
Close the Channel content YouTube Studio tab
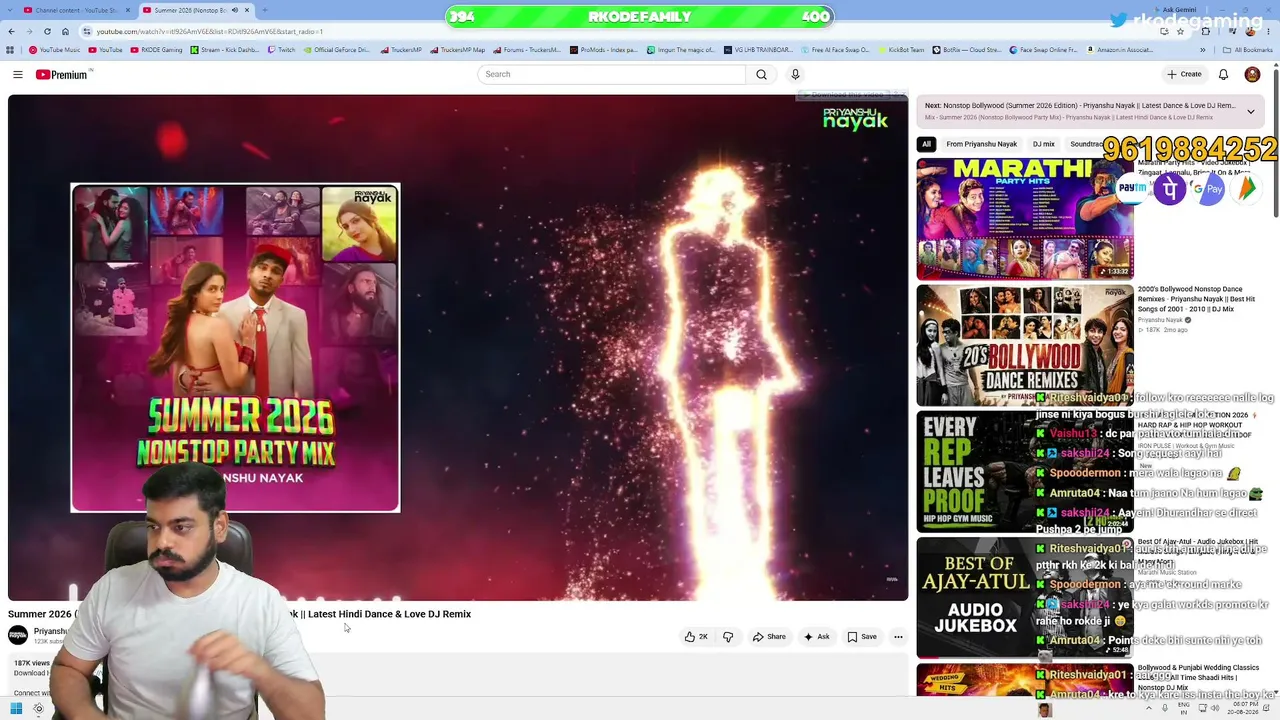pos(127,10)
